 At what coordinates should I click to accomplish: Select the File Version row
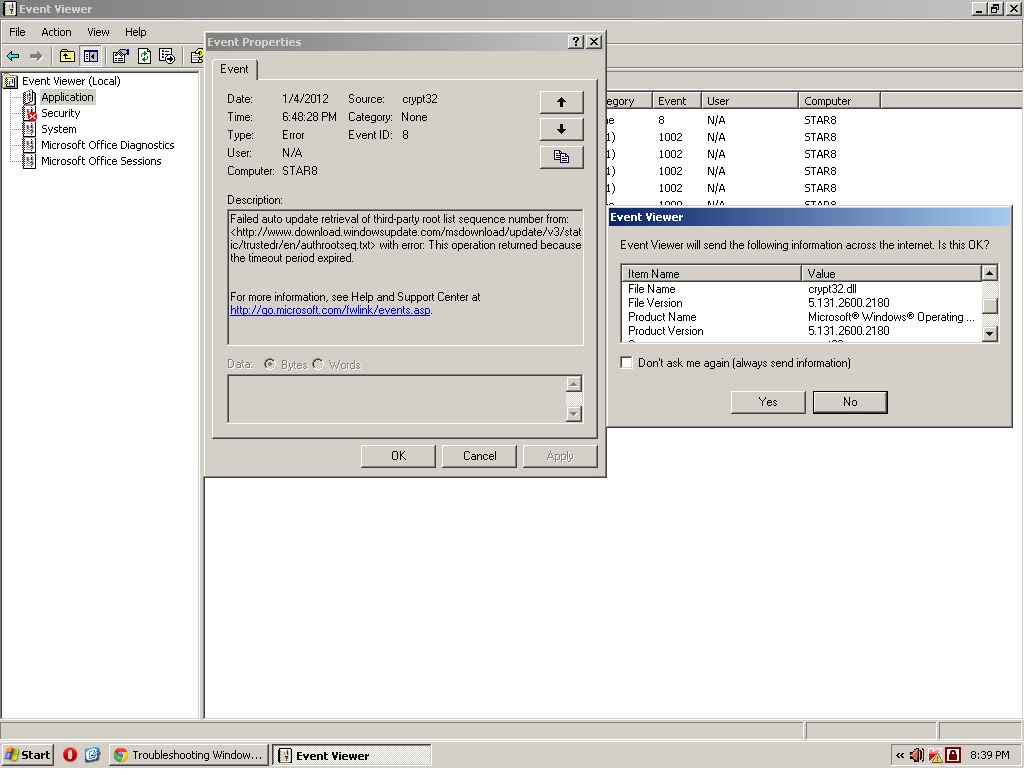pos(801,303)
